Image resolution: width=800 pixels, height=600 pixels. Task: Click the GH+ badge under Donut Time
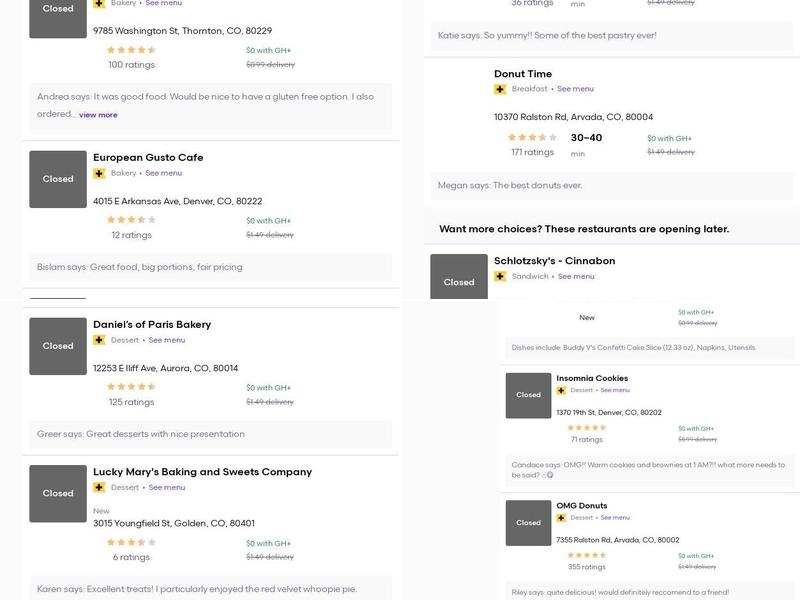point(500,89)
